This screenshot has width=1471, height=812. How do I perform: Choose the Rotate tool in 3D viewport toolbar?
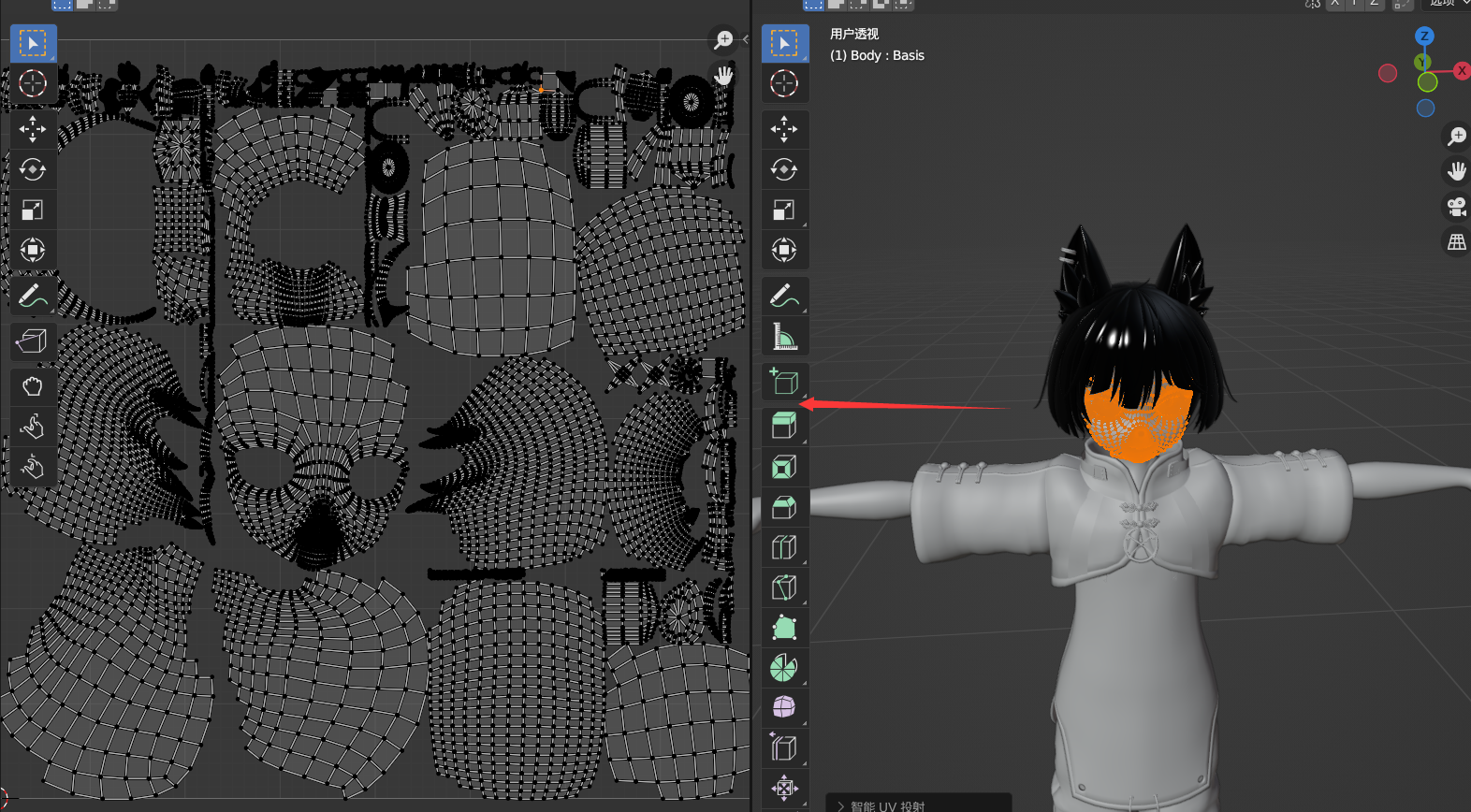pyautogui.click(x=785, y=169)
